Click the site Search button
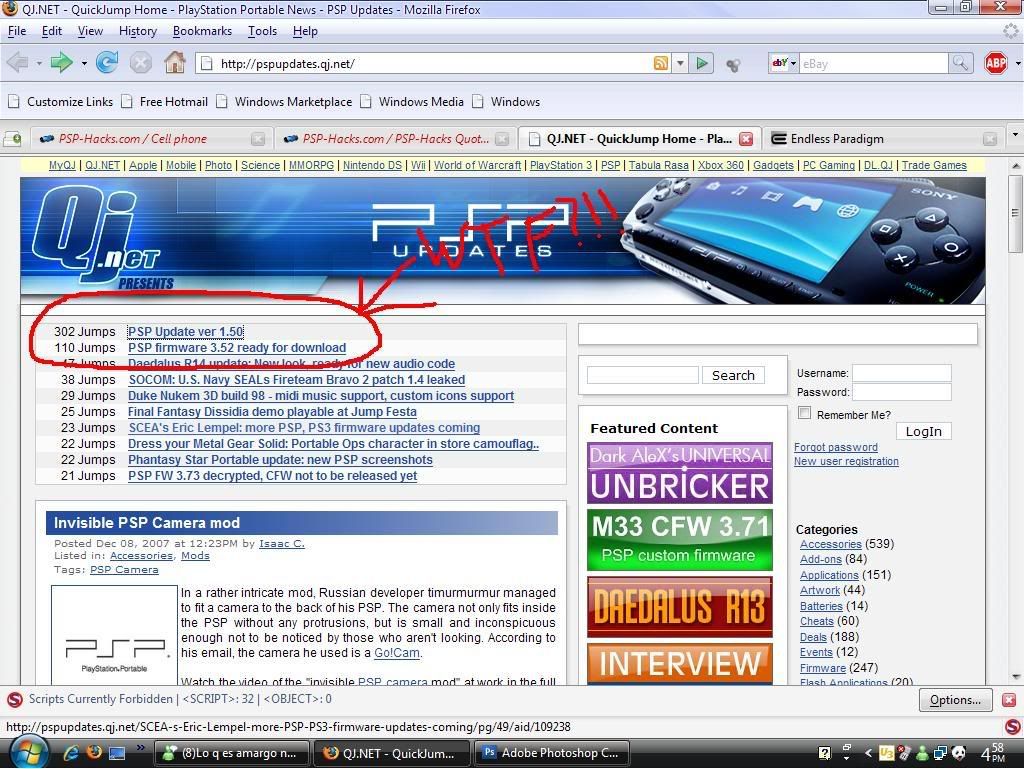The image size is (1024, 769). click(733, 375)
